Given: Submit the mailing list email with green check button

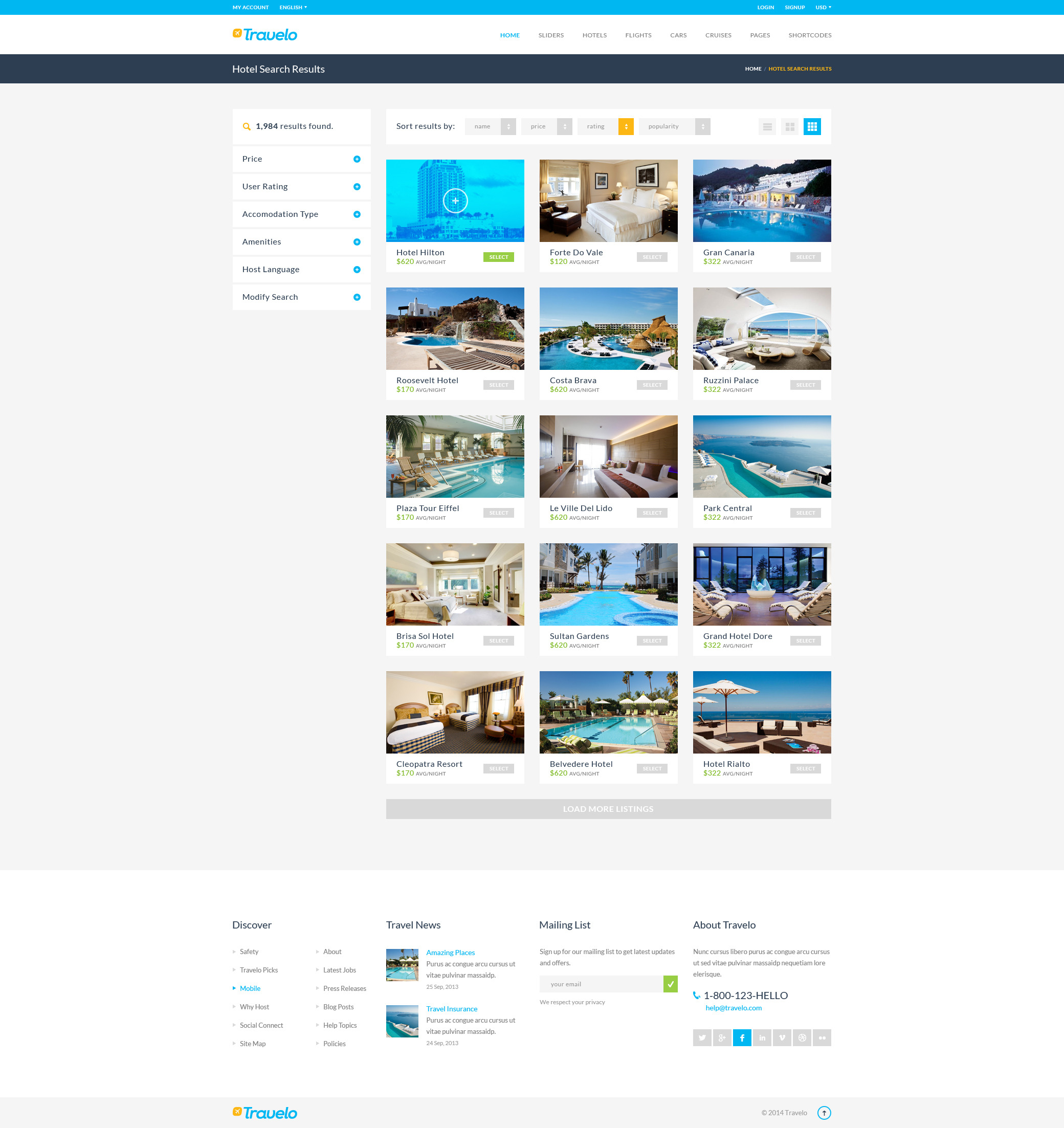Looking at the screenshot, I should tap(670, 984).
